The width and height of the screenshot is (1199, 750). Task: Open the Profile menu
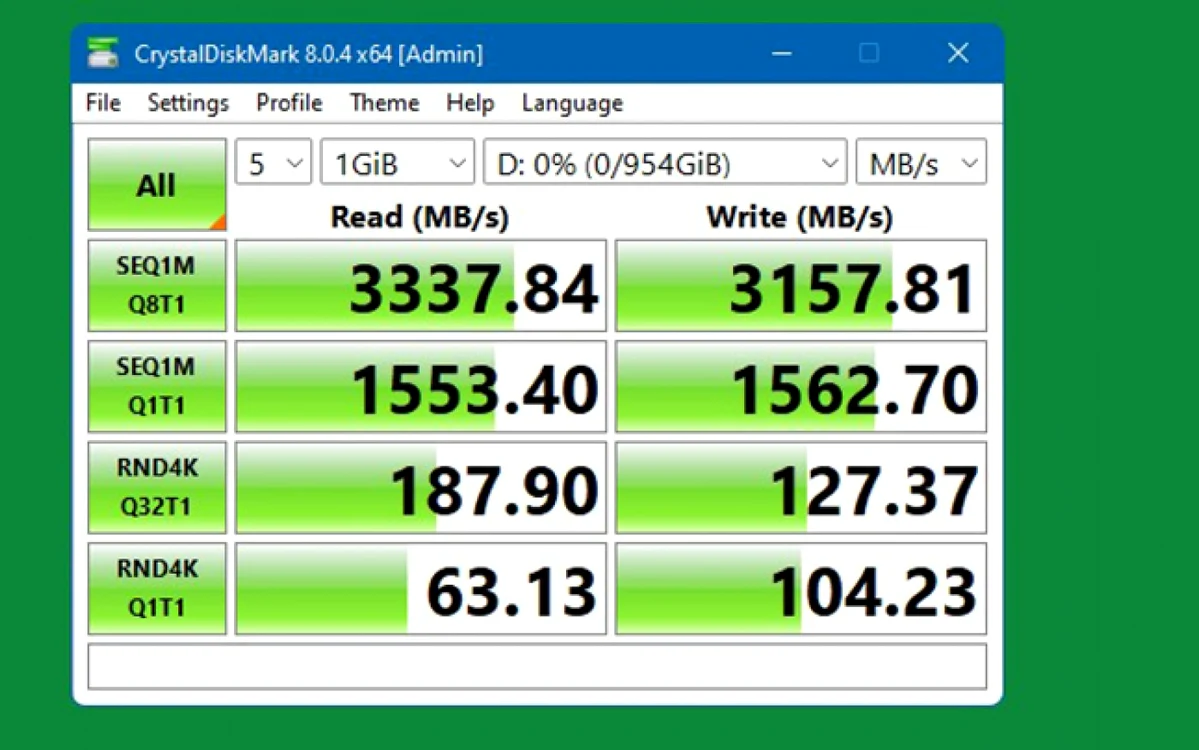289,102
